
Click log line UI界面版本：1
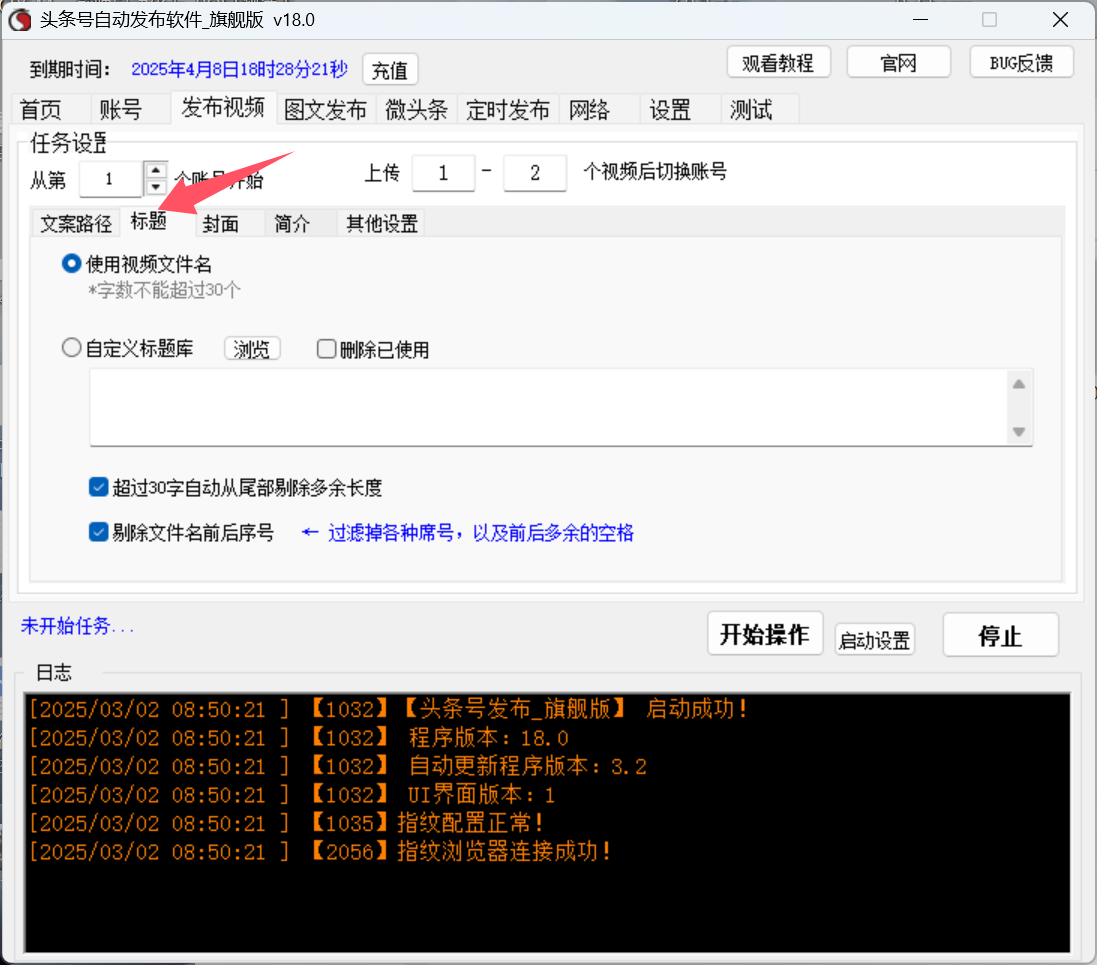[291, 795]
